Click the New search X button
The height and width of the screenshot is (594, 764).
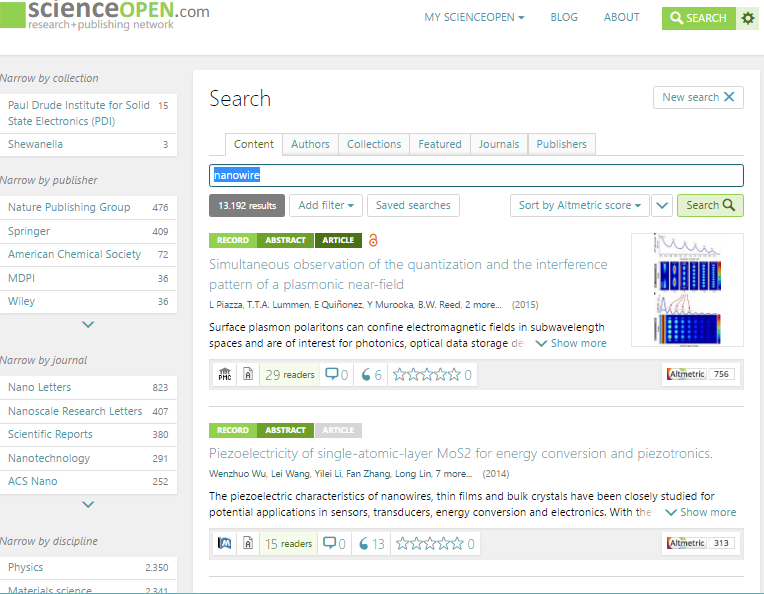698,97
